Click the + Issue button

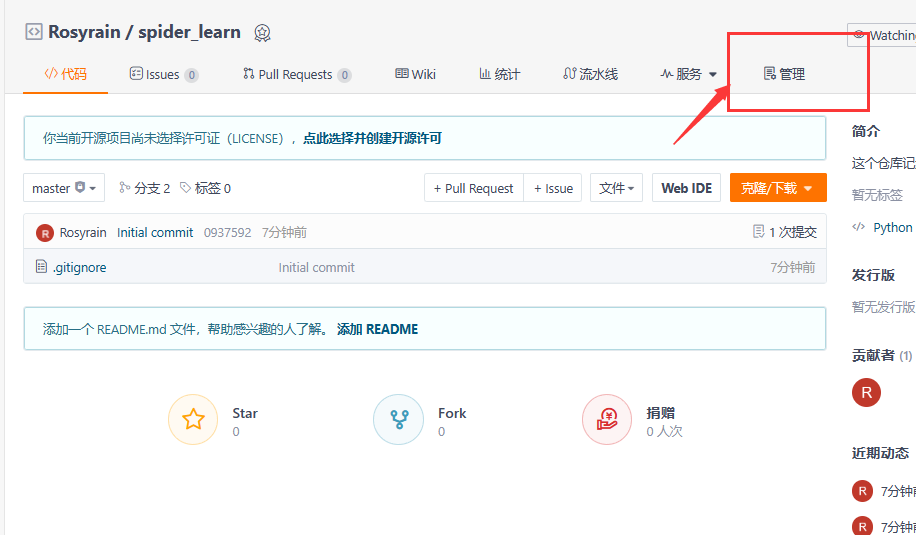[553, 187]
